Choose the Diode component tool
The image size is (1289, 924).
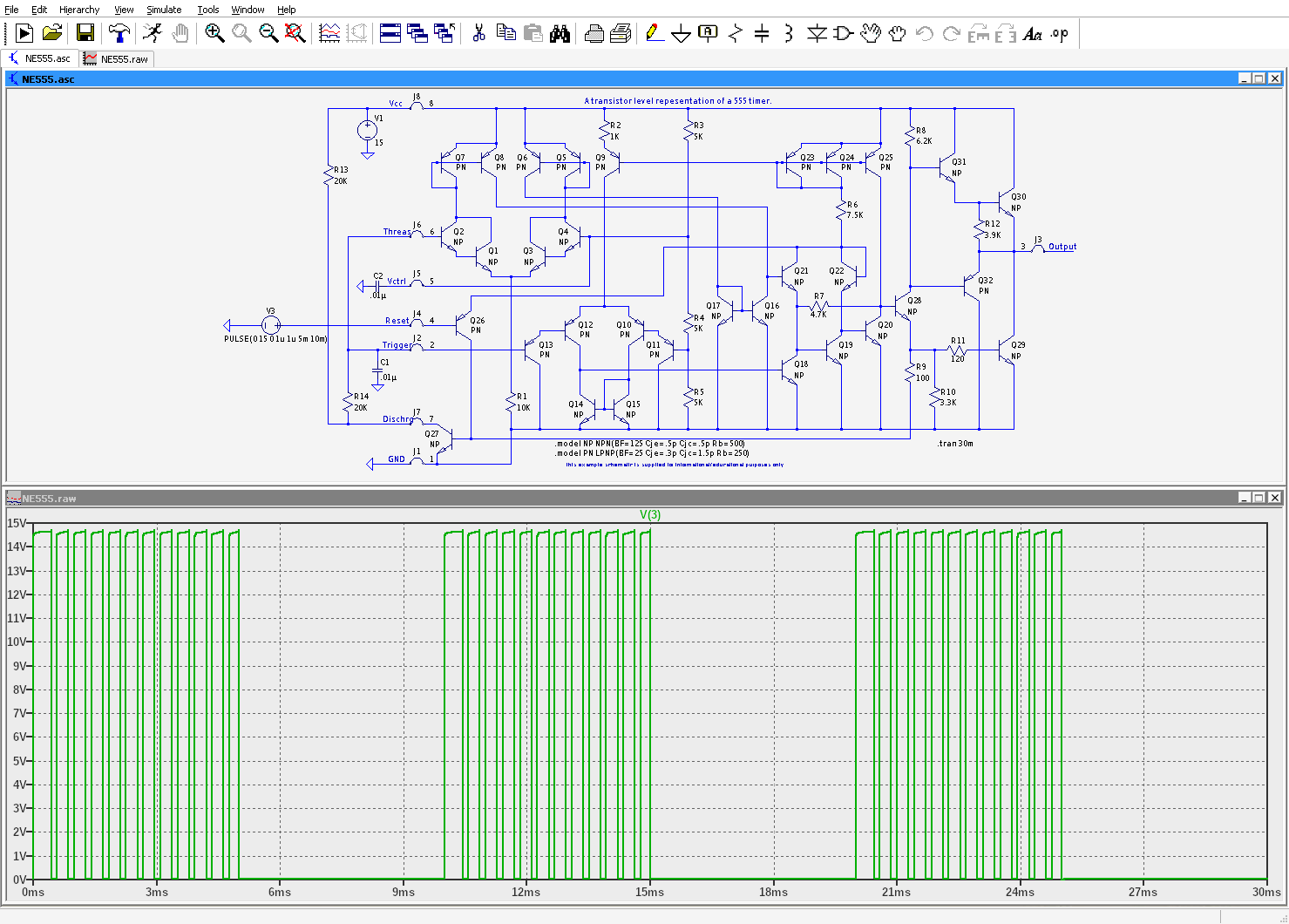click(817, 33)
